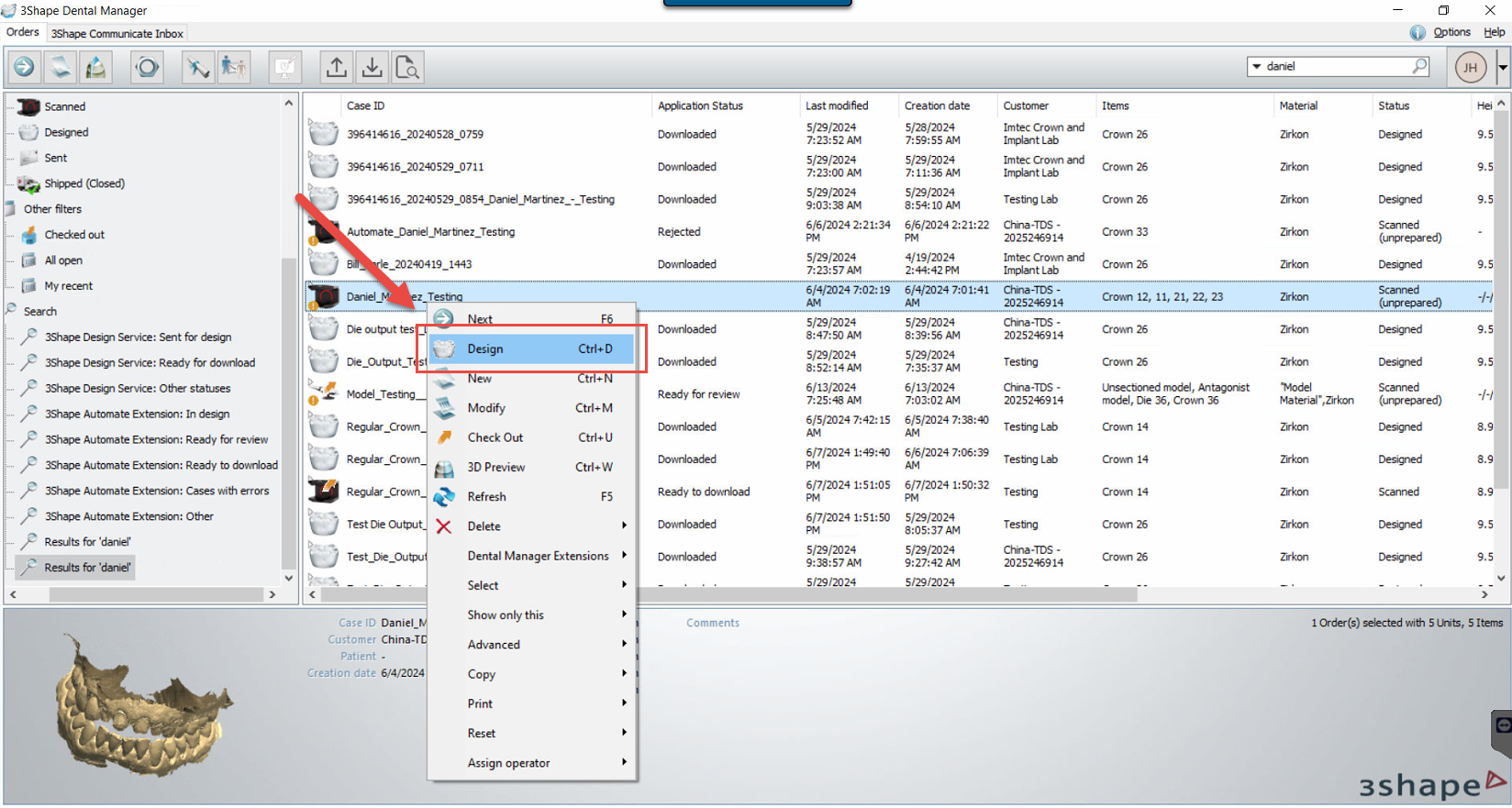Sort by the Last modified column header
The height and width of the screenshot is (808, 1512).
(x=849, y=105)
